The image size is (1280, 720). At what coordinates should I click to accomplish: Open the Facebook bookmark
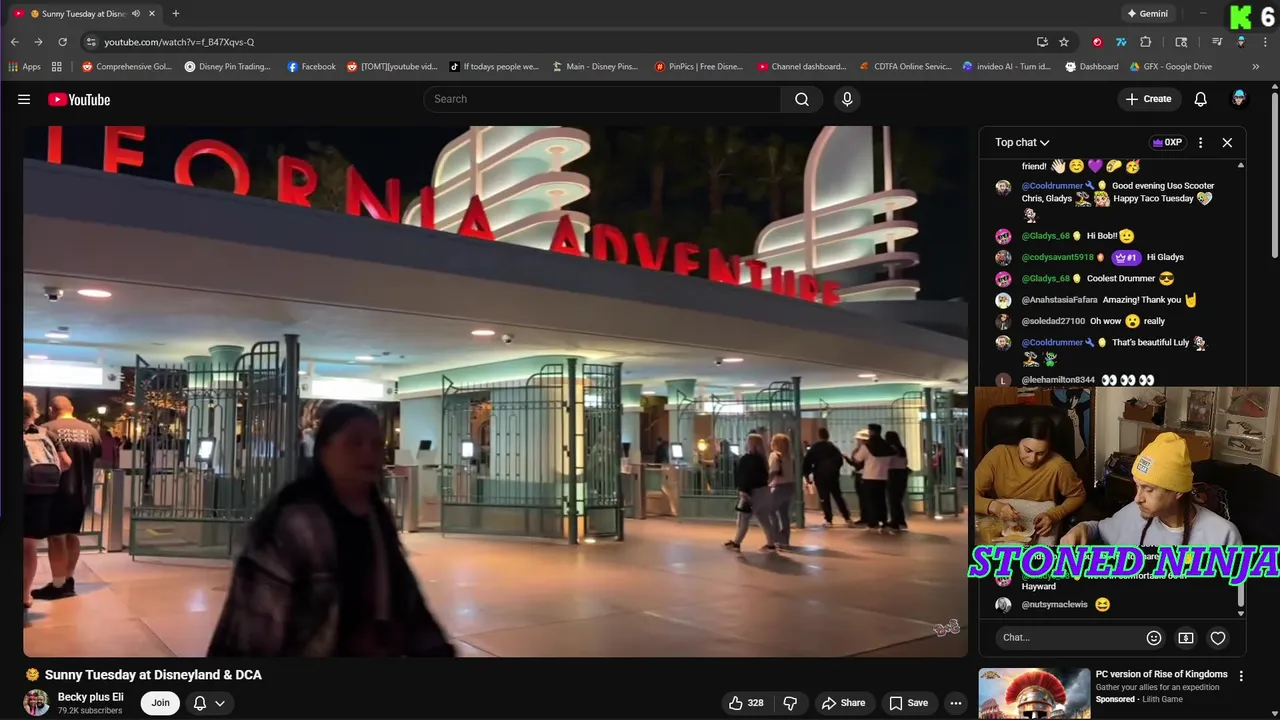[x=312, y=67]
